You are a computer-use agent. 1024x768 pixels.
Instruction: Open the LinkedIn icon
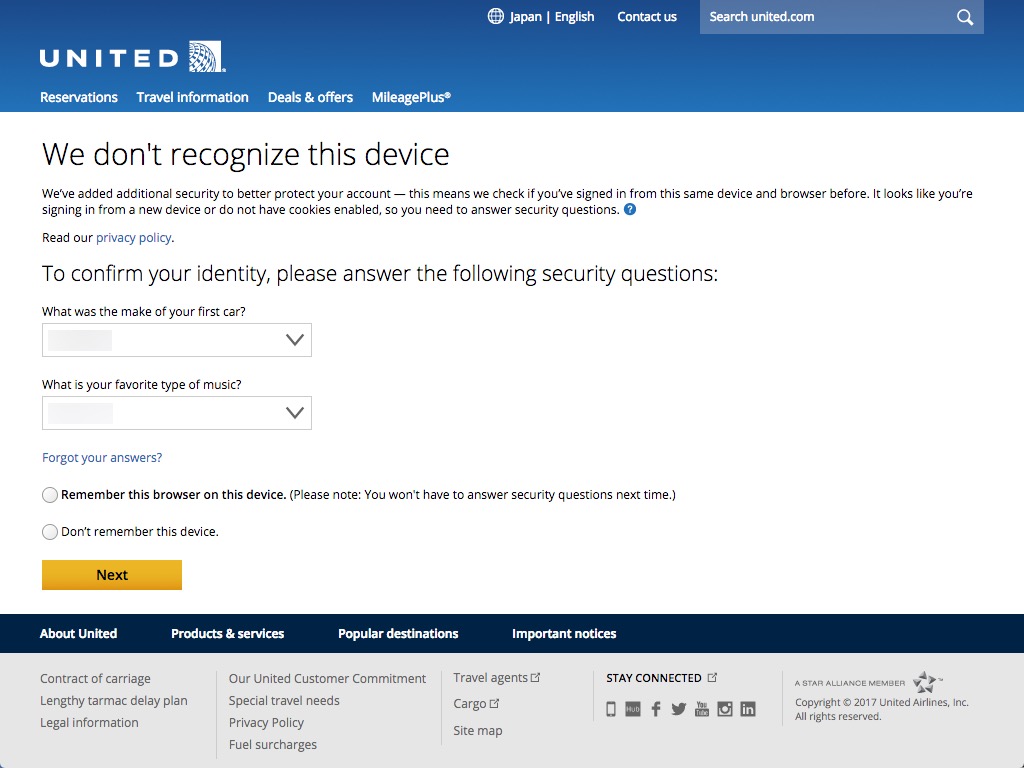coord(748,708)
